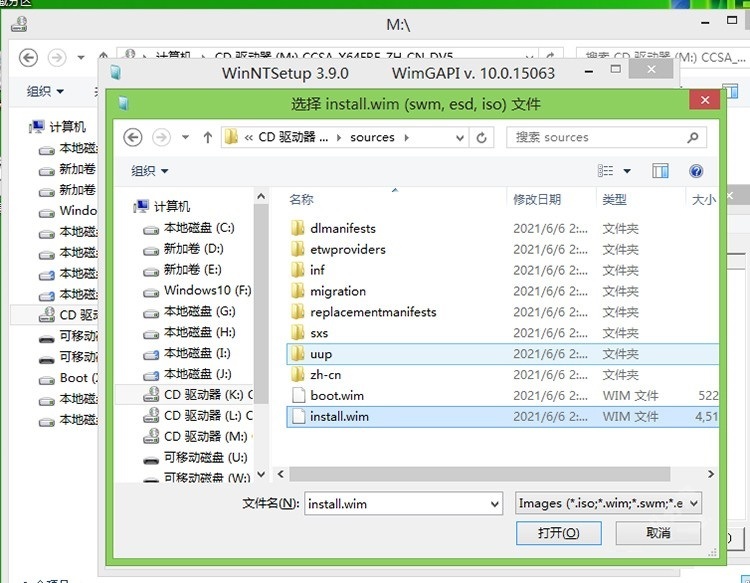Select the dlmanifests folder icon
The height and width of the screenshot is (583, 750).
[x=298, y=228]
